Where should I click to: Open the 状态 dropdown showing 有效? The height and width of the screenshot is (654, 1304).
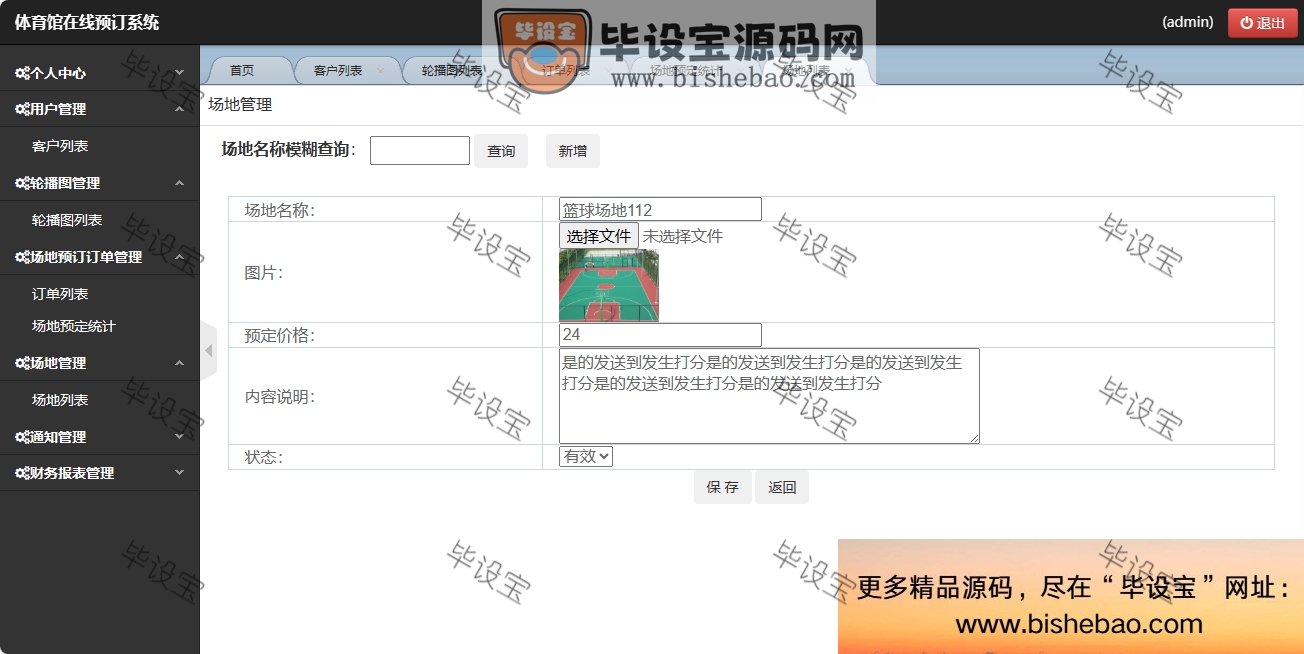coord(586,456)
